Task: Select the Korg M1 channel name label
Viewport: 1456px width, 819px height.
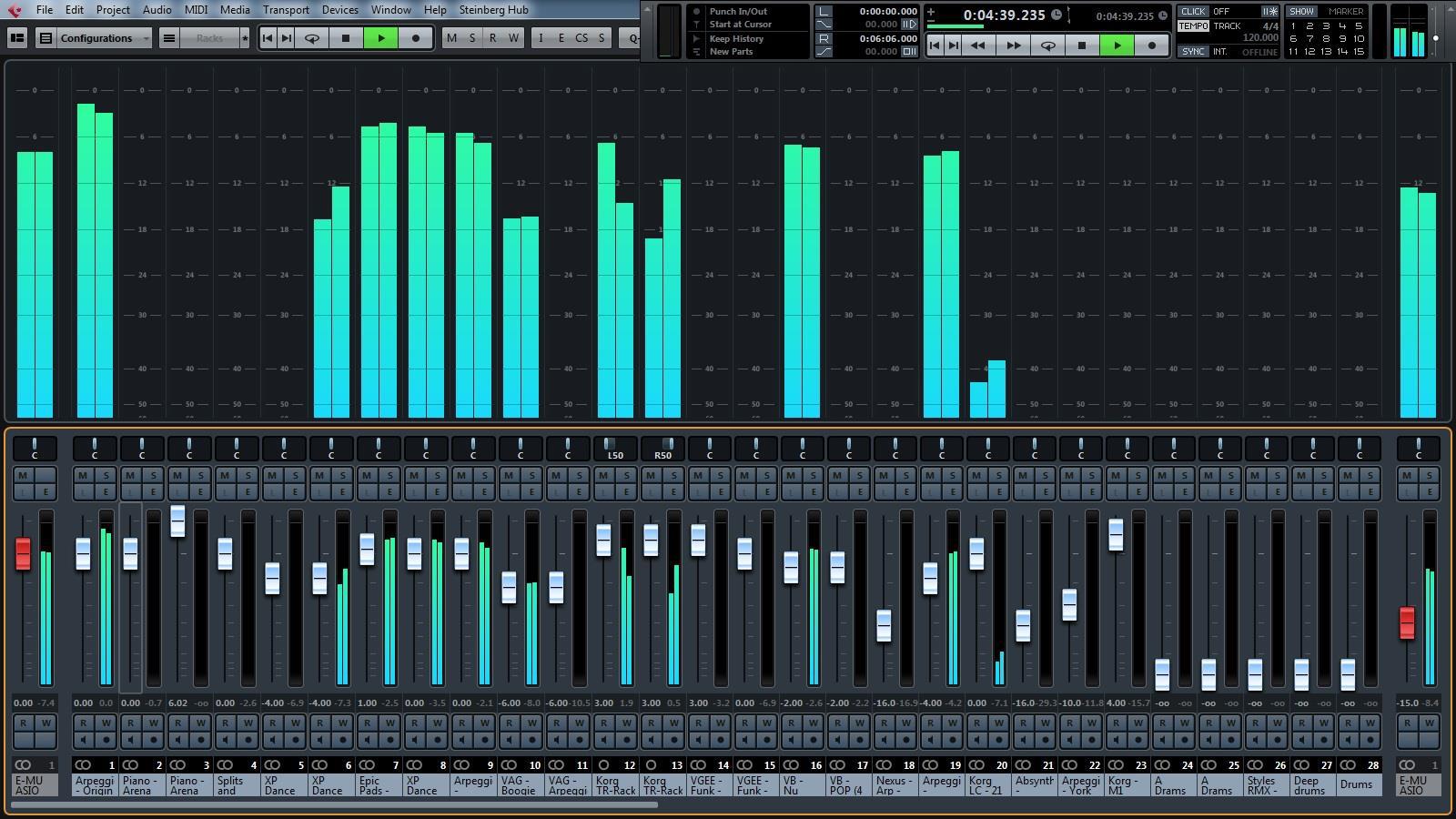Action: pos(1127,785)
